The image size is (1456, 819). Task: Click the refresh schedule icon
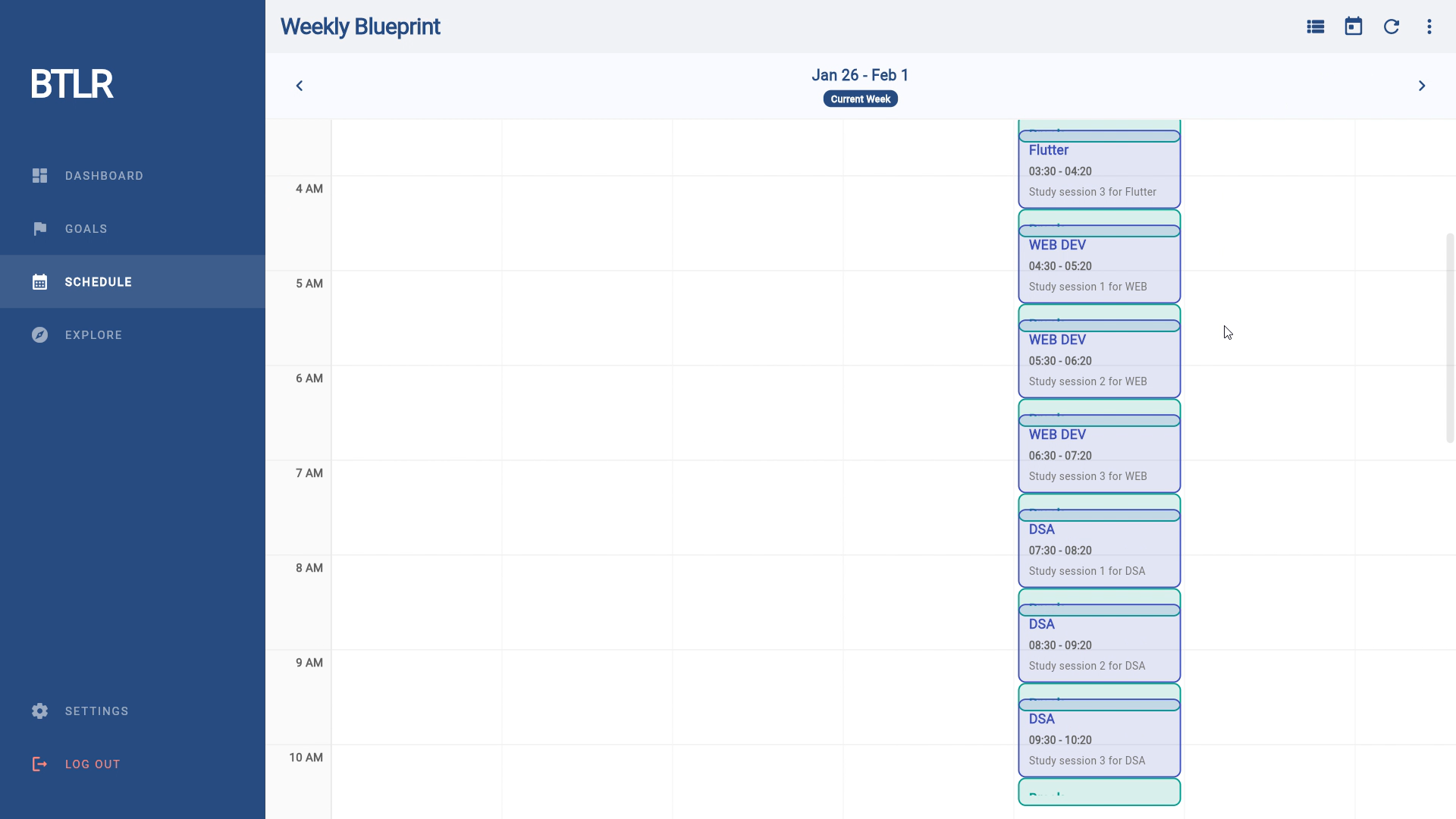[1392, 27]
